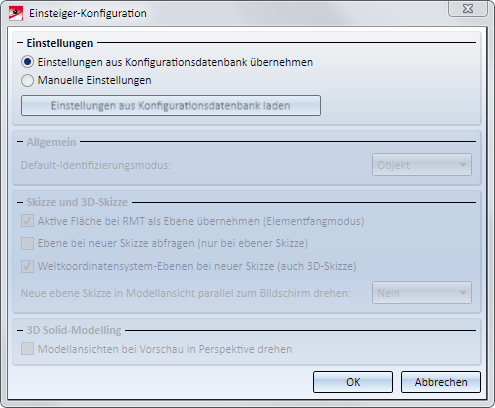Confirm the dialog with OK
This screenshot has width=495, height=408.
(x=353, y=382)
